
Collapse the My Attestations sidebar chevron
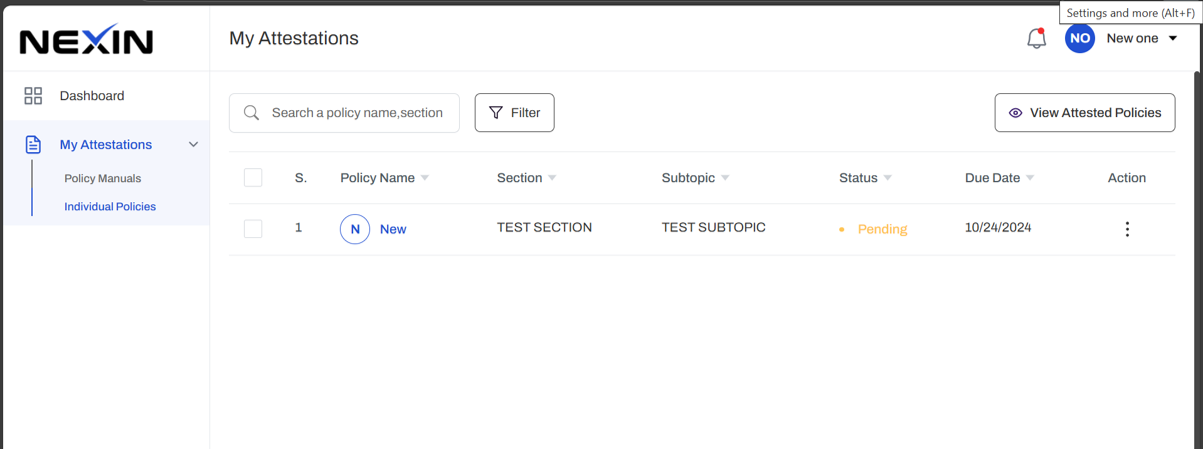tap(193, 145)
